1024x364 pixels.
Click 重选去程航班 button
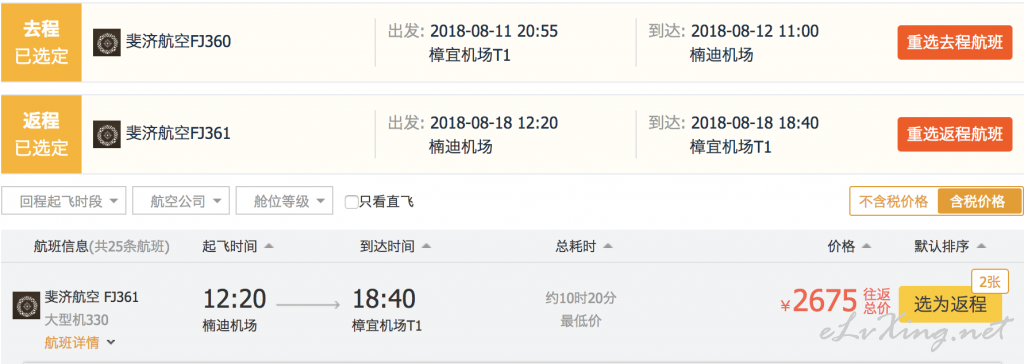[x=955, y=42]
